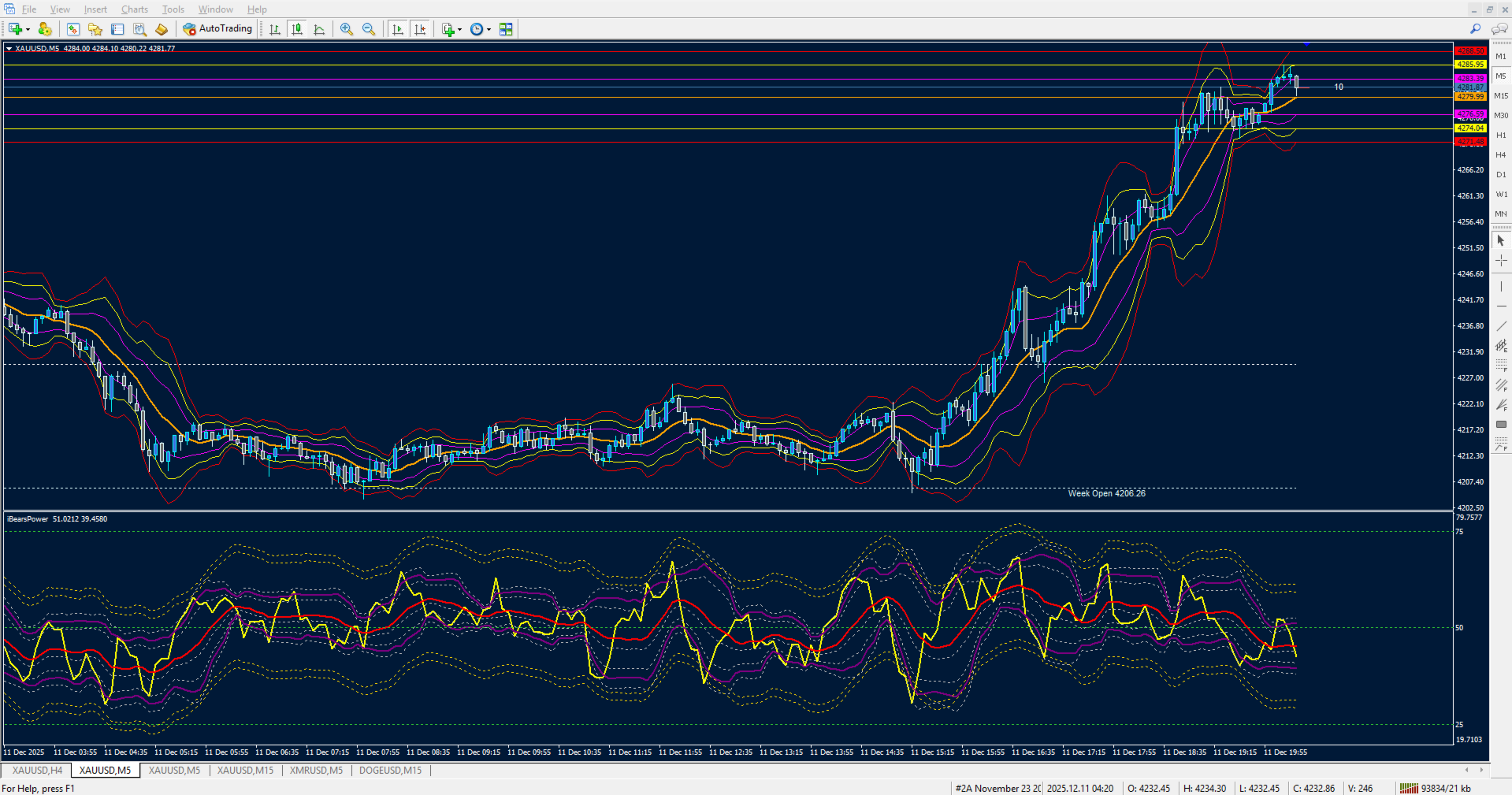Viewport: 1512px width, 795px height.
Task: Select the Fibonacci Fan tool
Action: pyautogui.click(x=1501, y=404)
